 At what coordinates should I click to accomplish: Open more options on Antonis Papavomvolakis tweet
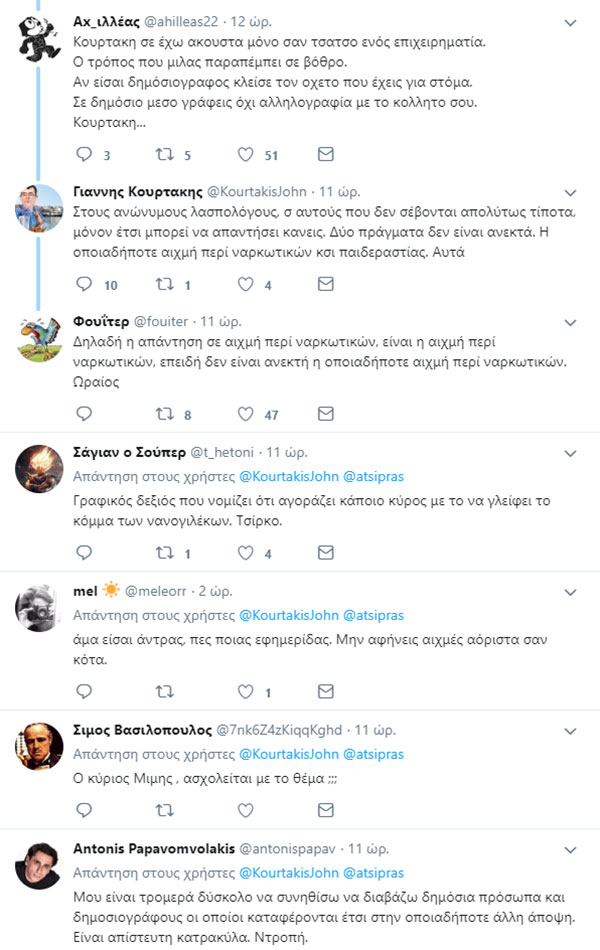[570, 849]
